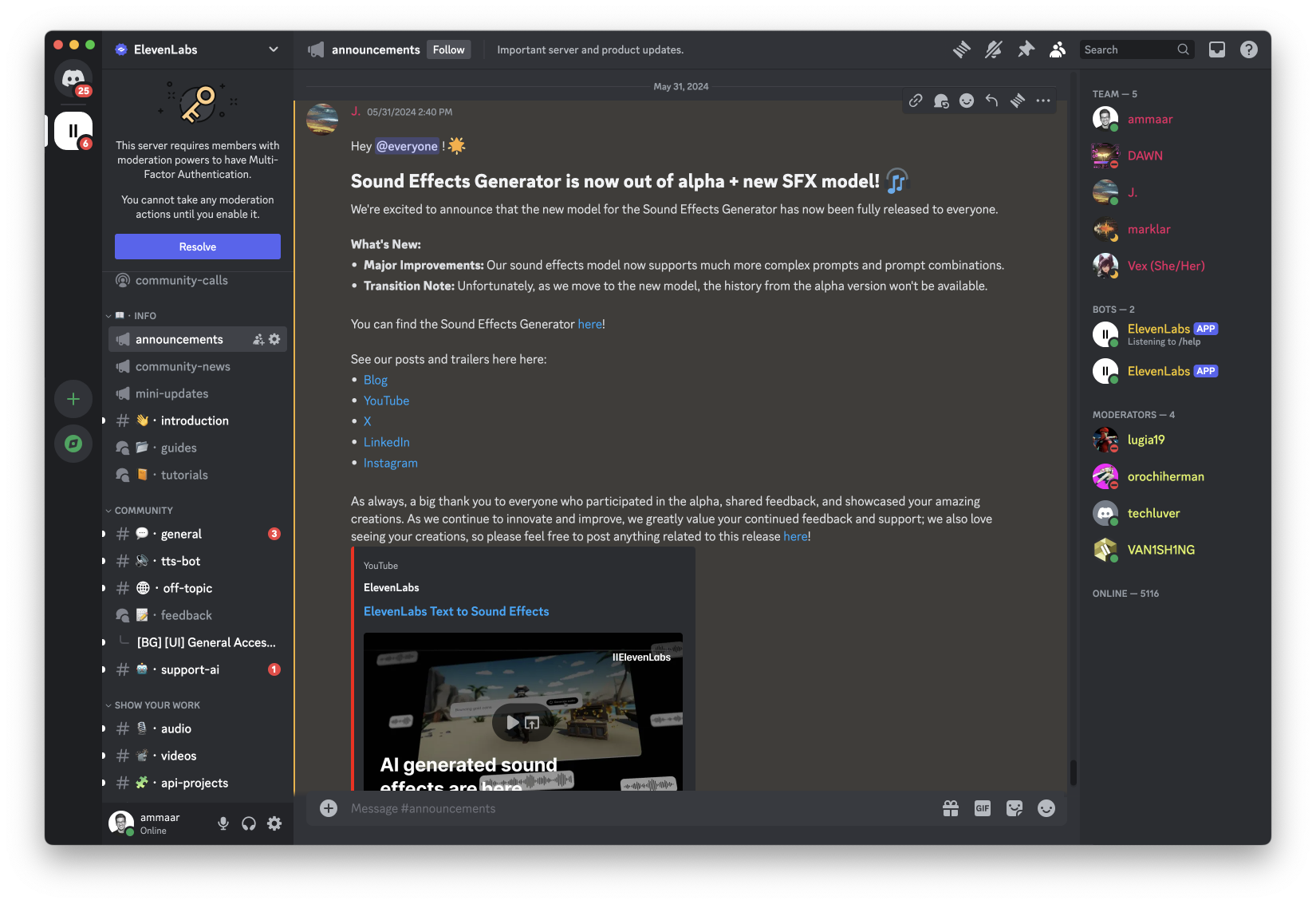Open user settings gear beside ammaar
The height and width of the screenshot is (904, 1316).
[274, 823]
